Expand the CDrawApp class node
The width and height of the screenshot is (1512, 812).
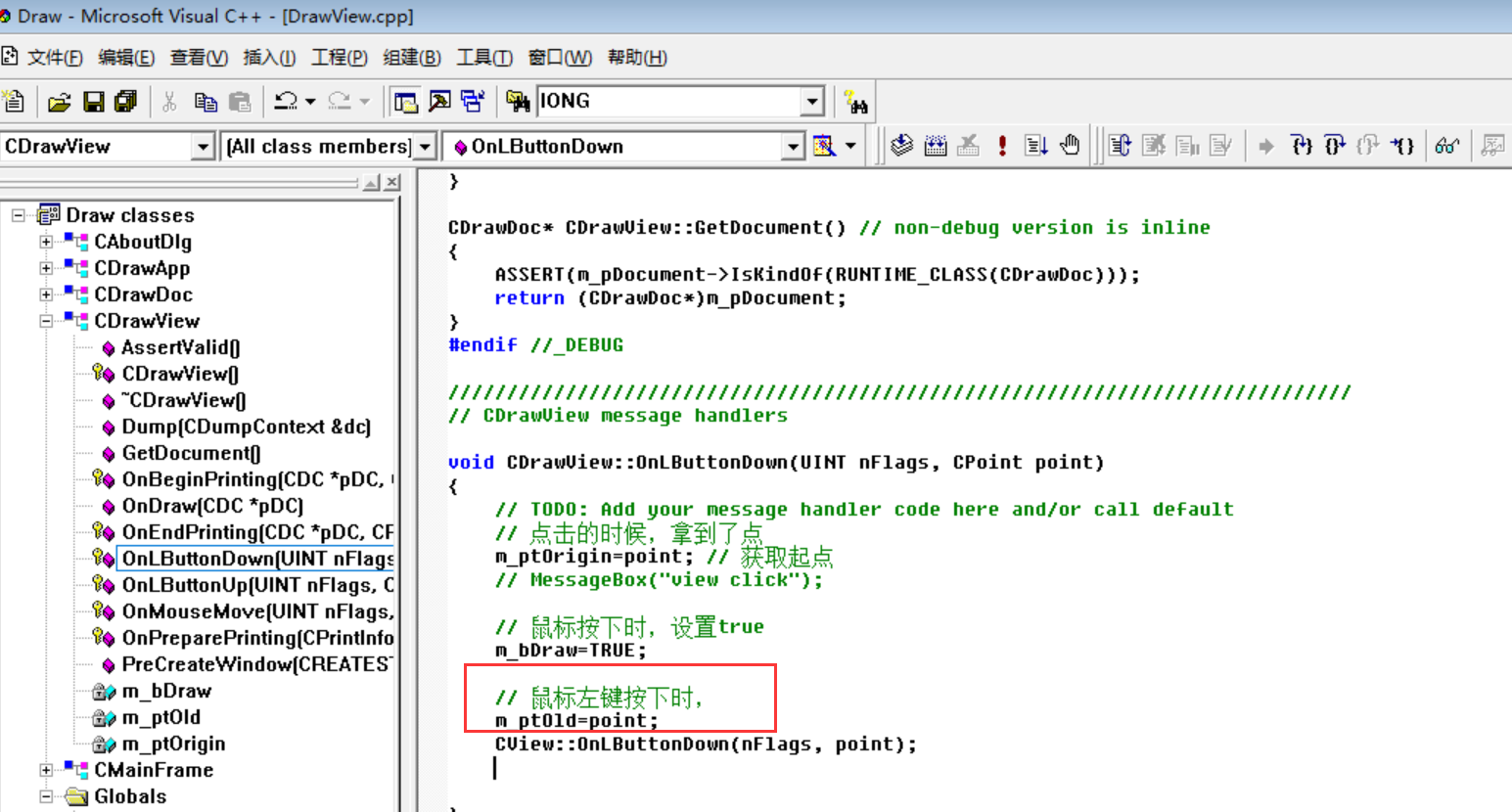(46, 268)
